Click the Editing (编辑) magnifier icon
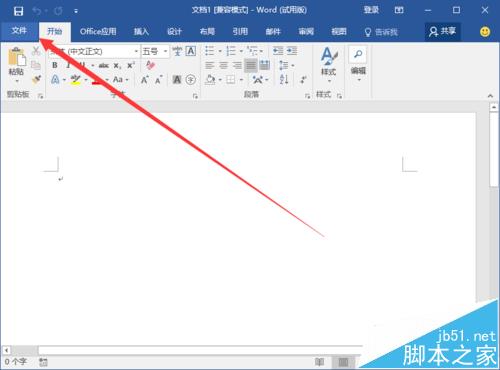This screenshot has height=370, width=500. pyautogui.click(x=358, y=54)
